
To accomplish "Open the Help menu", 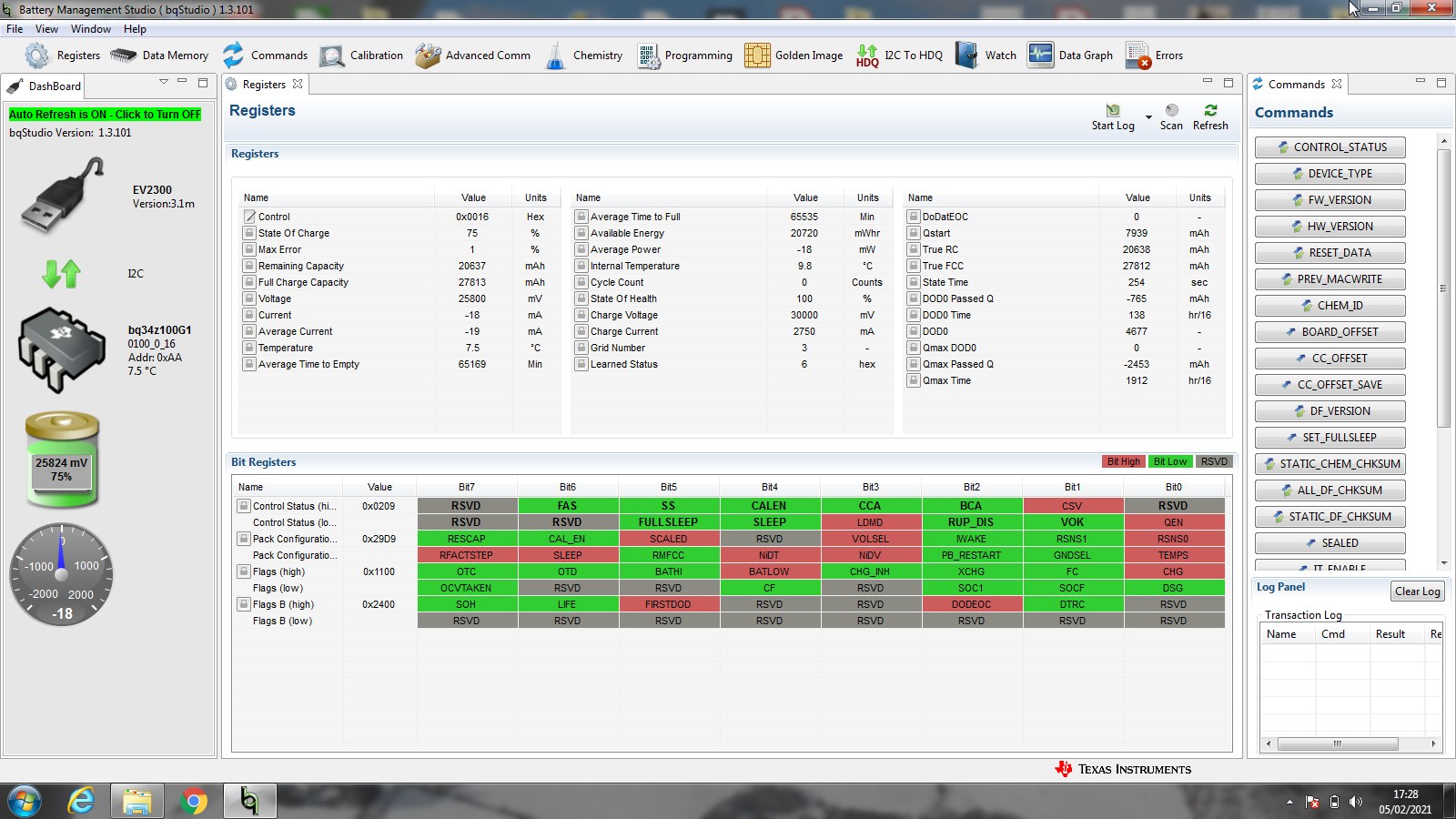I will pos(136,29).
